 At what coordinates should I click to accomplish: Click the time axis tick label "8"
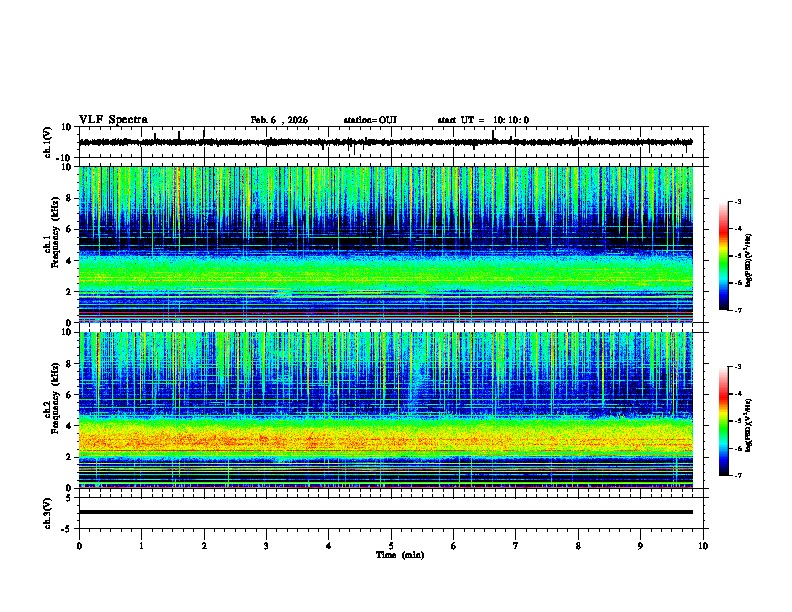(578, 546)
